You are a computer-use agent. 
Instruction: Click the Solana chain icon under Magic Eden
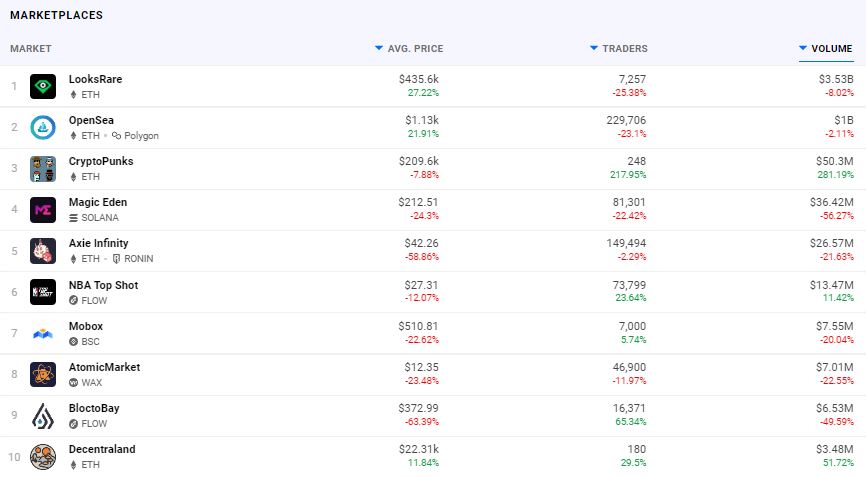73,218
